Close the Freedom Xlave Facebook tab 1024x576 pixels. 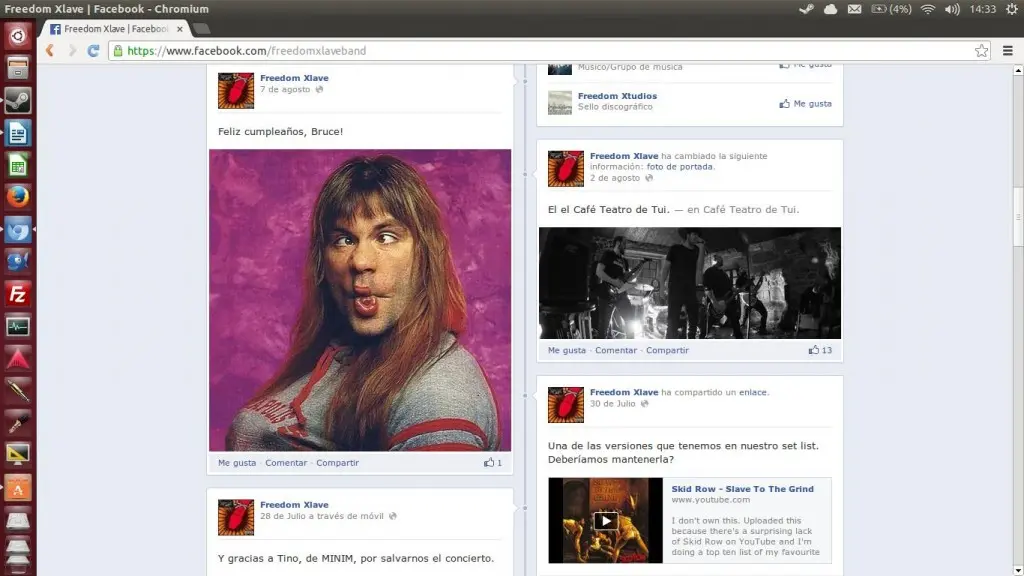pos(180,29)
